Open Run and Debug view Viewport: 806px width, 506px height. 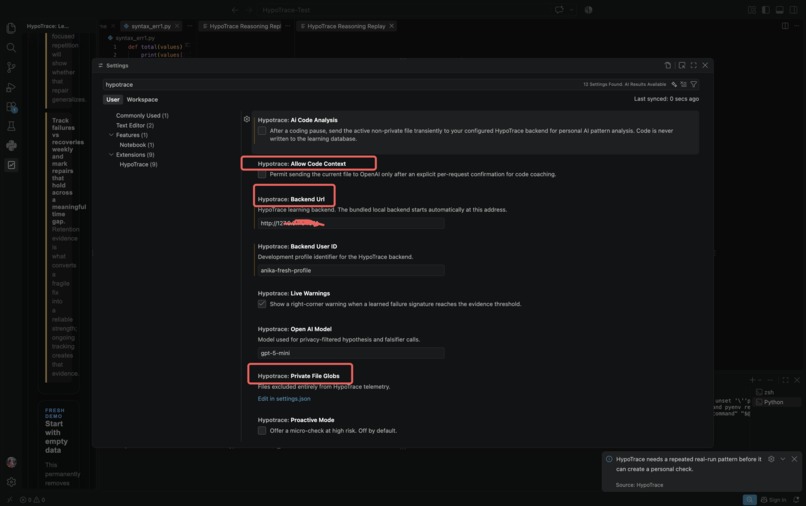pyautogui.click(x=11, y=87)
